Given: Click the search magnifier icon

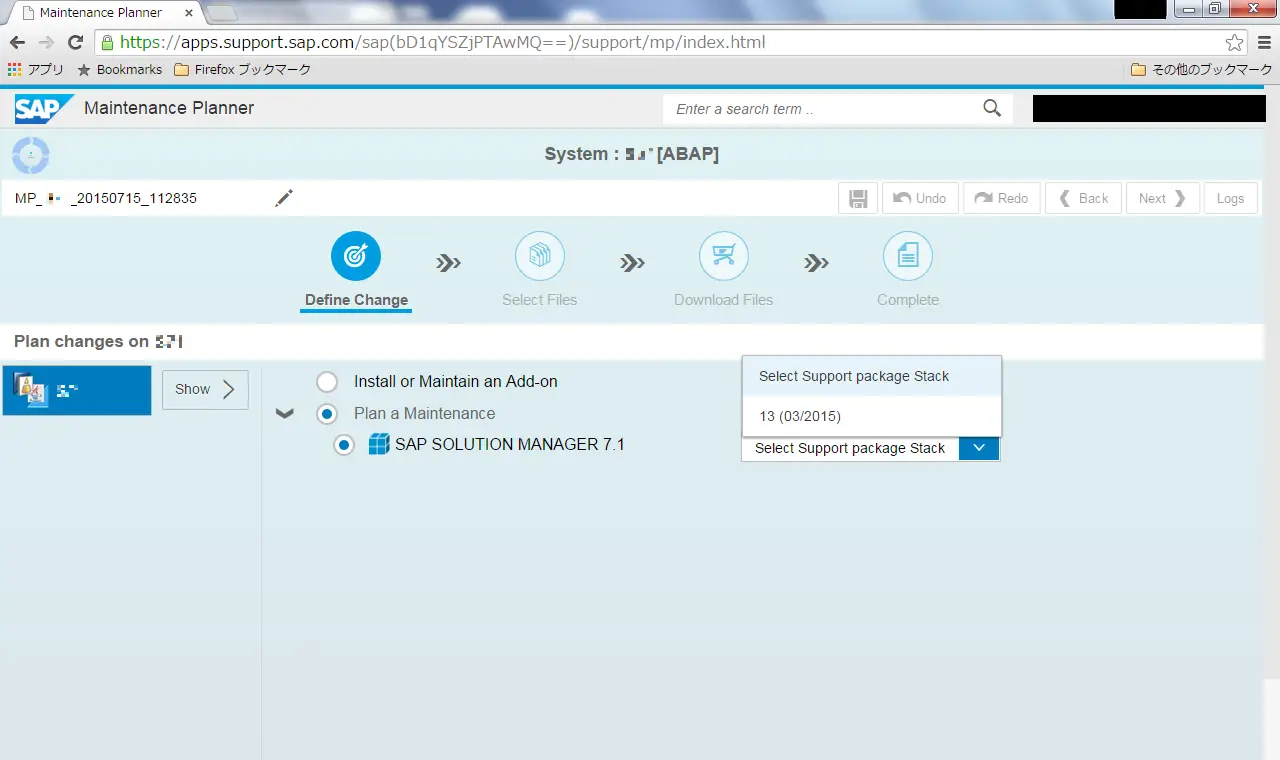Looking at the screenshot, I should [x=992, y=109].
